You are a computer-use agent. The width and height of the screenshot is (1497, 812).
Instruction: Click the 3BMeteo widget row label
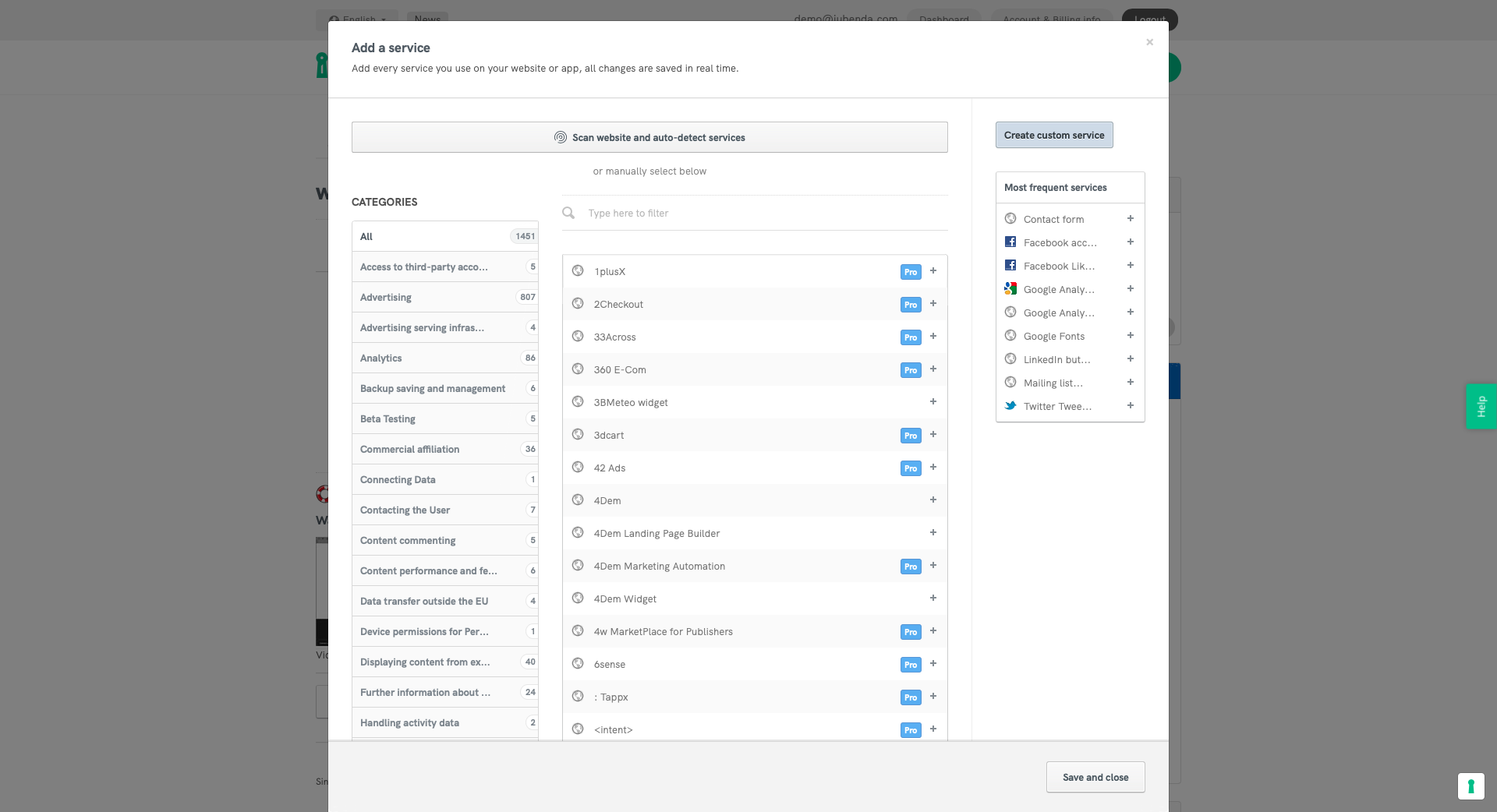tap(631, 402)
